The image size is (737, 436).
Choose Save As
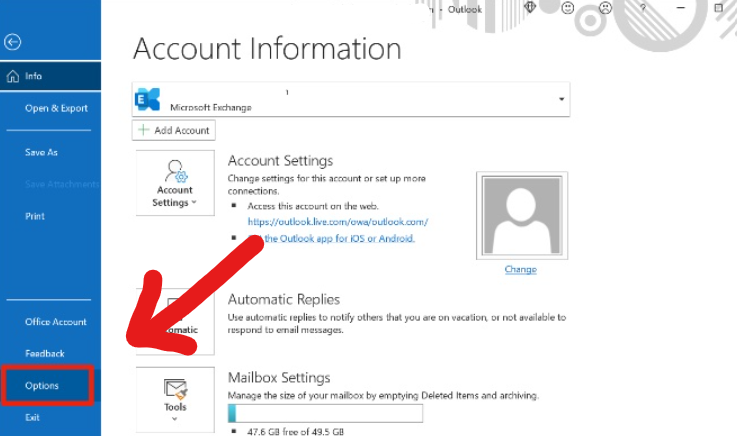(x=41, y=152)
